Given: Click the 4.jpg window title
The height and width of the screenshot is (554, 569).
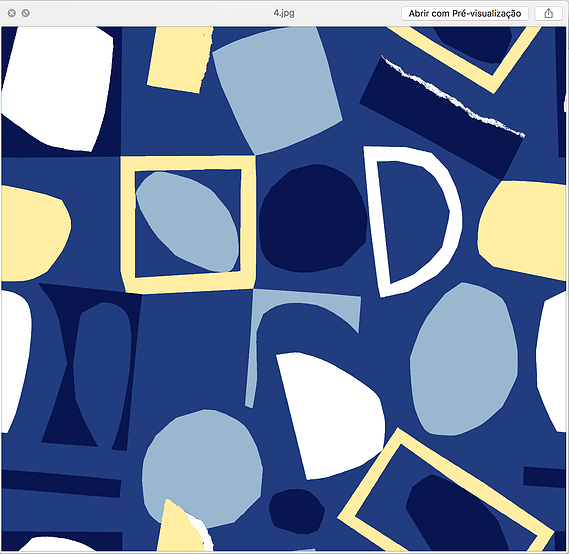Looking at the screenshot, I should pos(284,13).
